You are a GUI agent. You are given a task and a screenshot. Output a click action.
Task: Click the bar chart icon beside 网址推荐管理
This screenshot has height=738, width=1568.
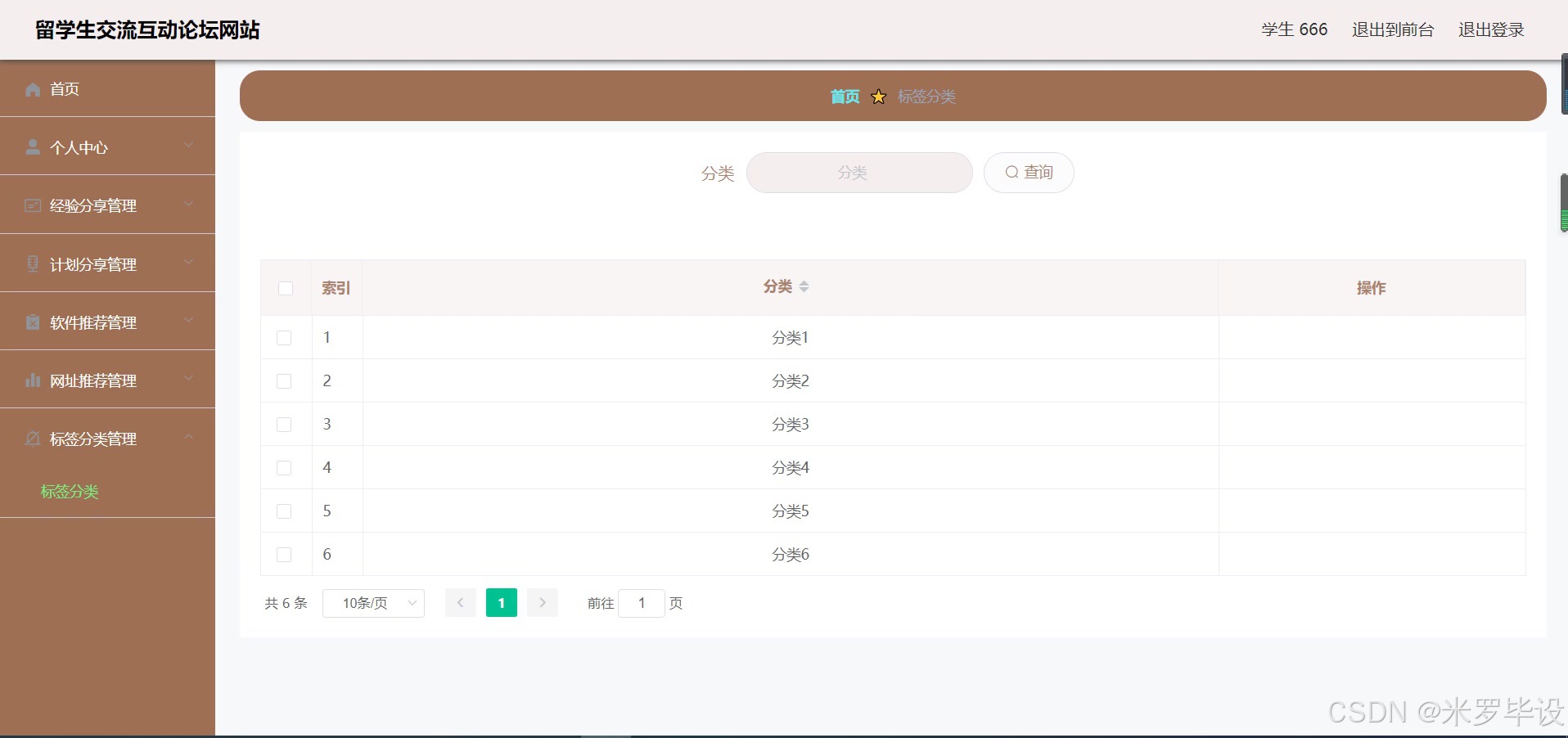33,380
